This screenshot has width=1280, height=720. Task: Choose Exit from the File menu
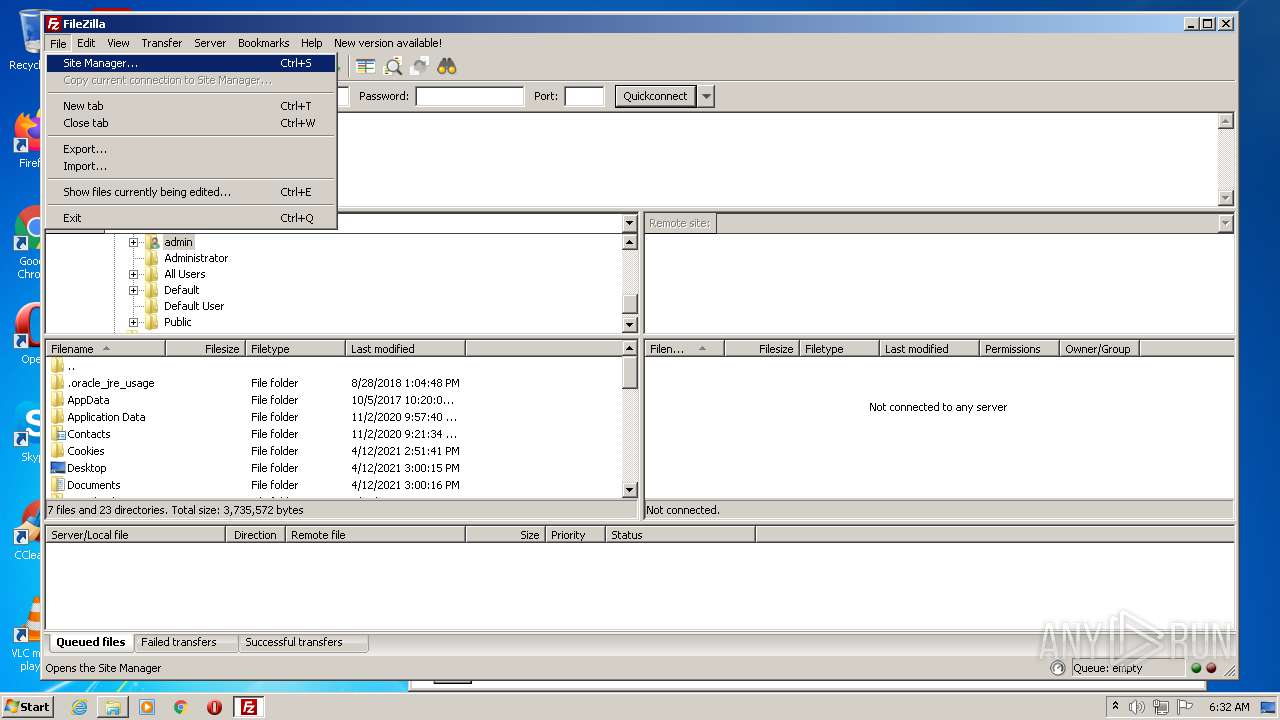coord(191,218)
